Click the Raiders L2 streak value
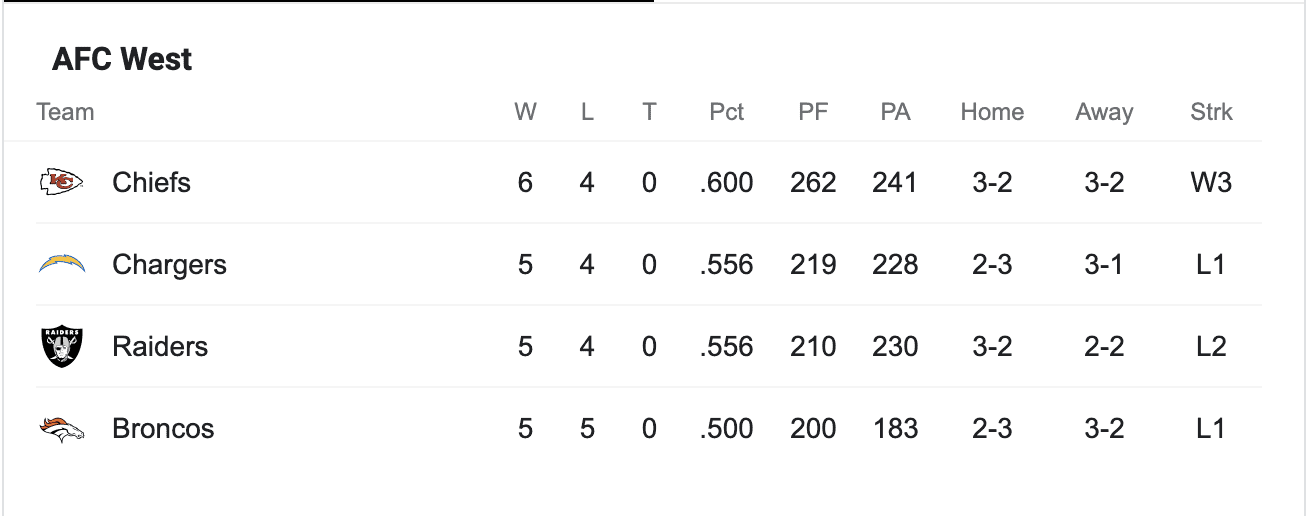 [x=1211, y=346]
